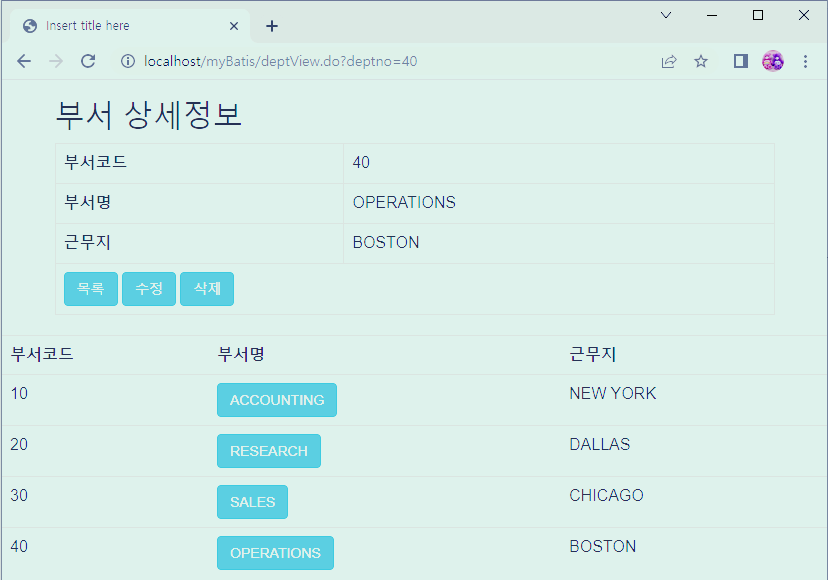Screen dimensions: 828x580
Task: Reload the current page
Action: 88,61
